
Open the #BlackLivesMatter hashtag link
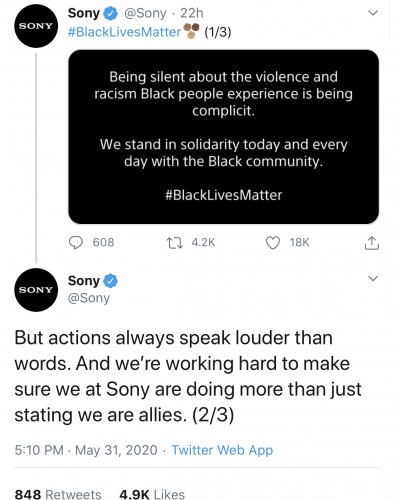[x=124, y=32]
